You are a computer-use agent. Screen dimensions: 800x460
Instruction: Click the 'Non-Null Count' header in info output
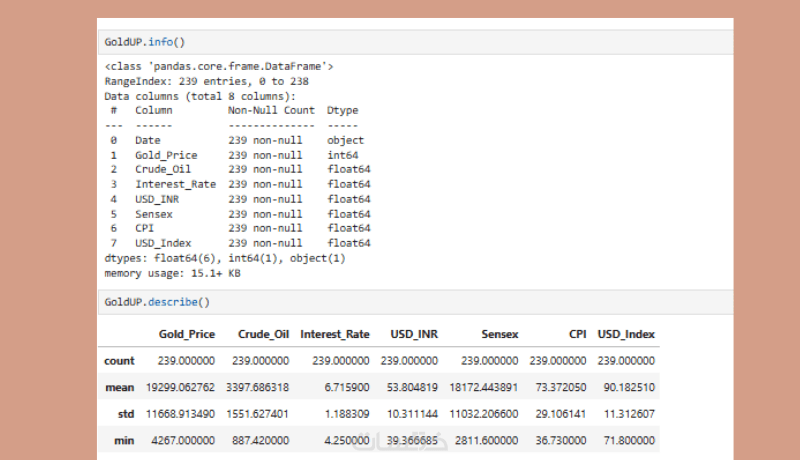click(271, 110)
